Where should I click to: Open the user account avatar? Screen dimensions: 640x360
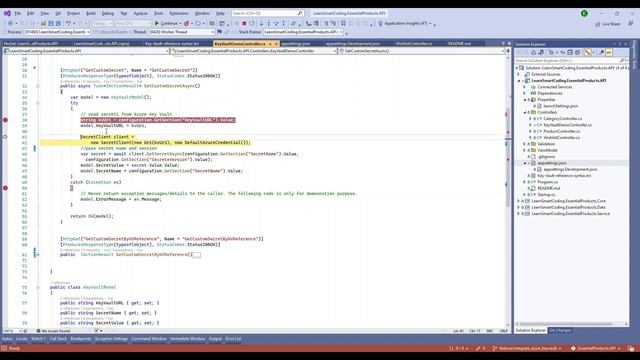point(584,13)
